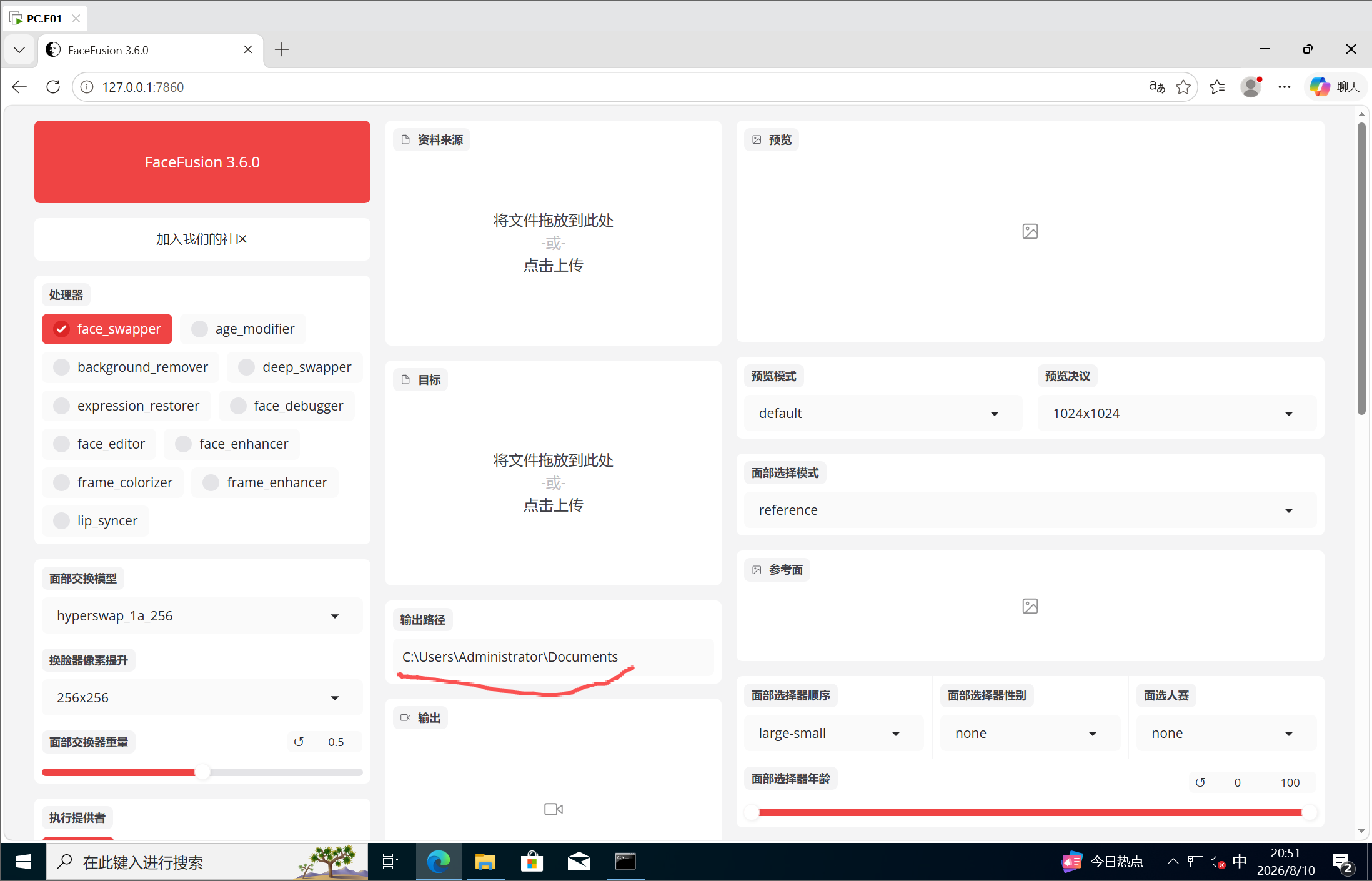1372x881 pixels.
Task: Adjust the 面部交换器重量 slider handle
Action: (x=202, y=772)
